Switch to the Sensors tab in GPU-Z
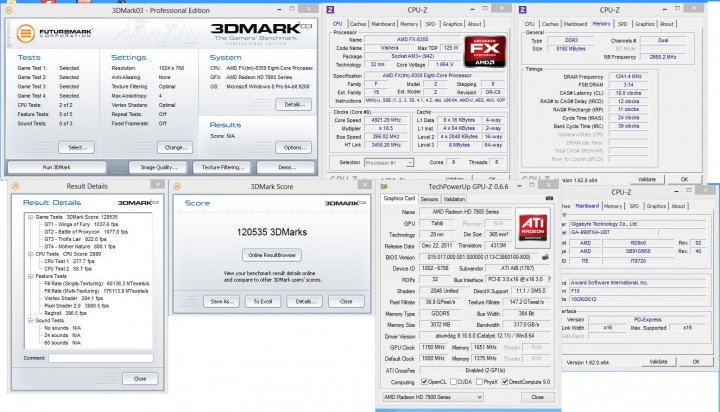 tap(429, 199)
